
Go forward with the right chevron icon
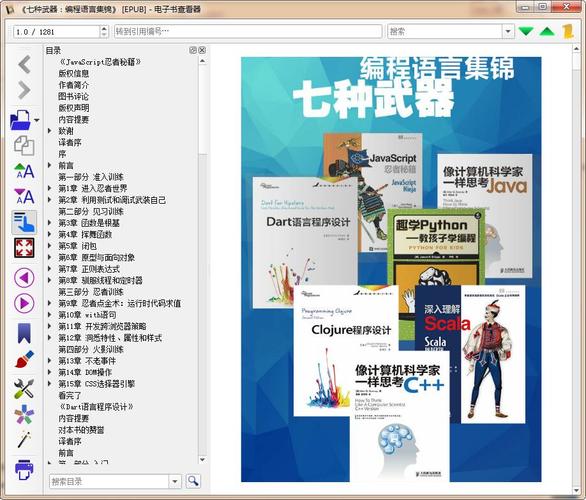tap(24, 90)
